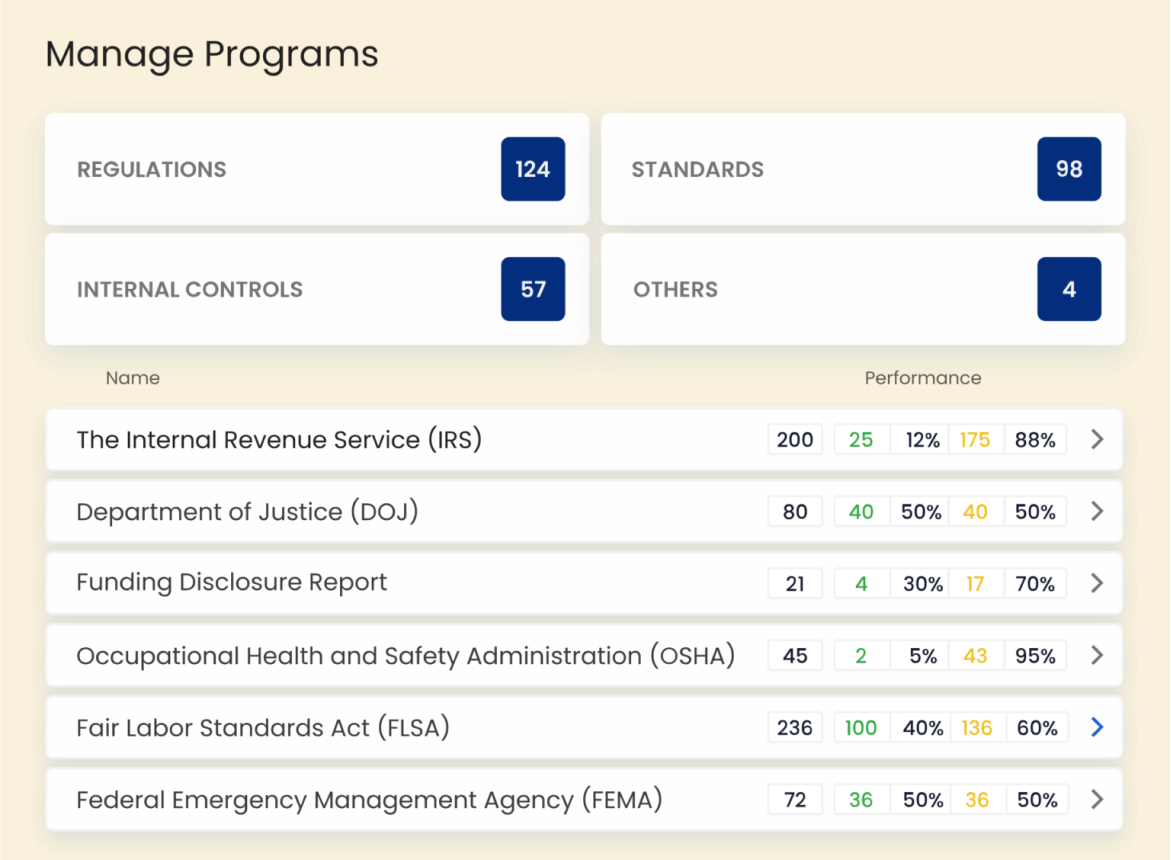This screenshot has width=1171, height=860.
Task: Click FLSA yellow value 136
Action: pos(977,727)
